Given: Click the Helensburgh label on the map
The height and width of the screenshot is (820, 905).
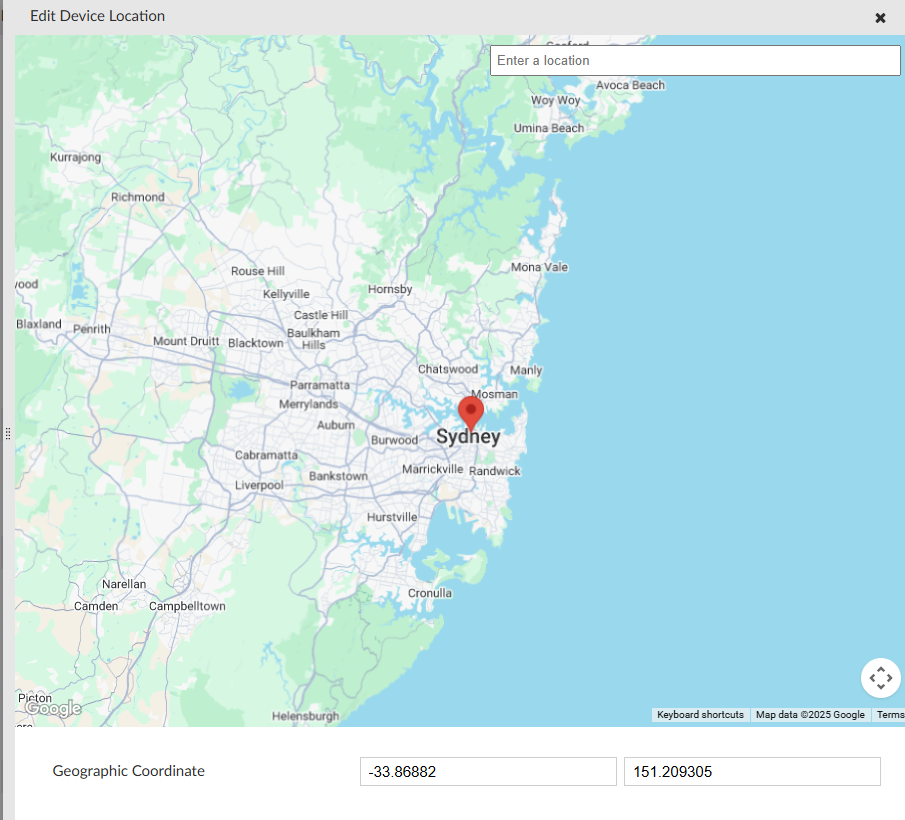Looking at the screenshot, I should 305,716.
